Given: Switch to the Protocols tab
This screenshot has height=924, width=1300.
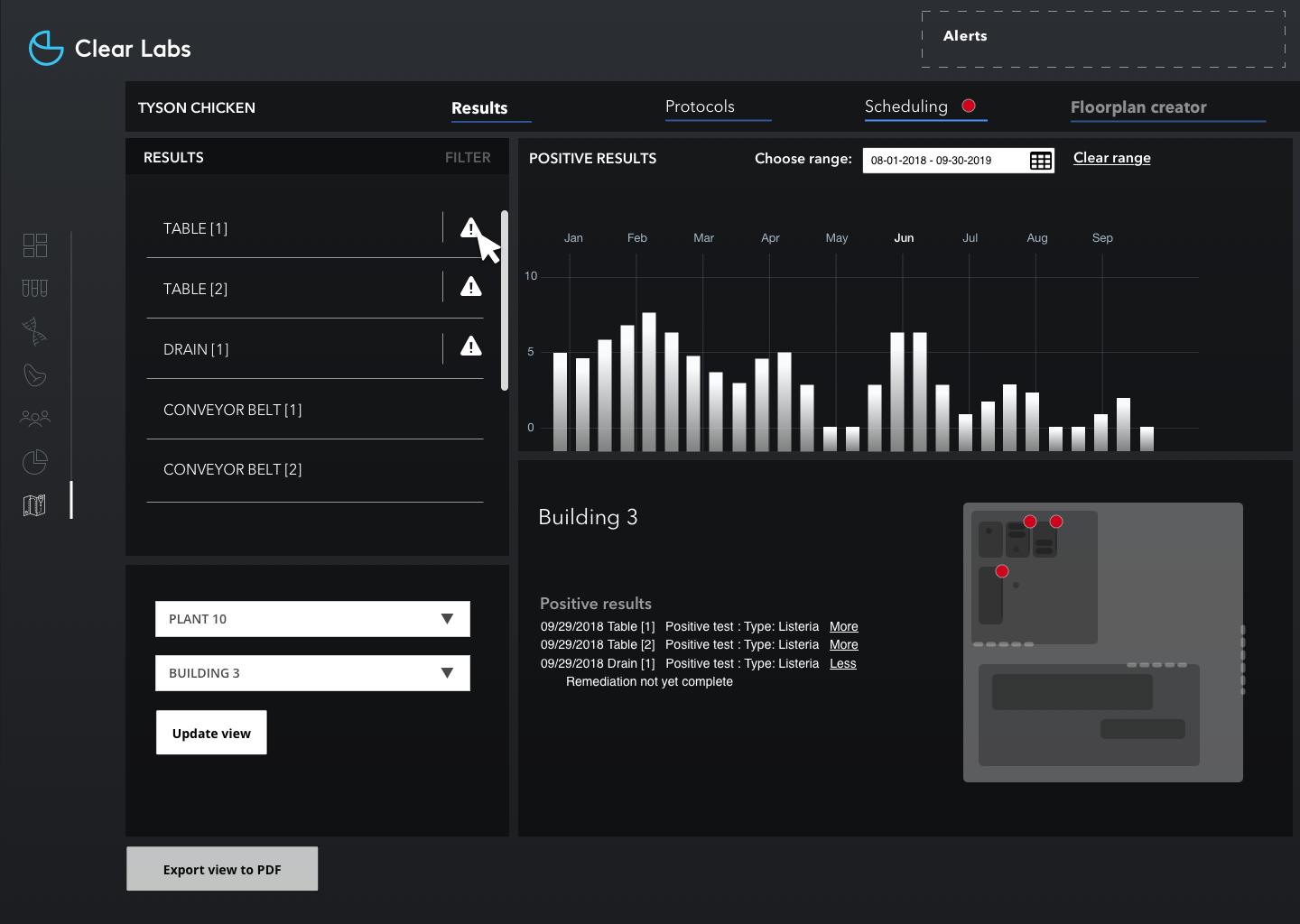Looking at the screenshot, I should point(700,106).
